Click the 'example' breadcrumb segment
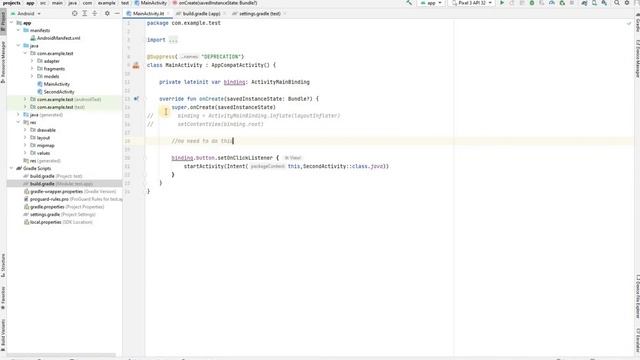640x360 pixels. 107,3
